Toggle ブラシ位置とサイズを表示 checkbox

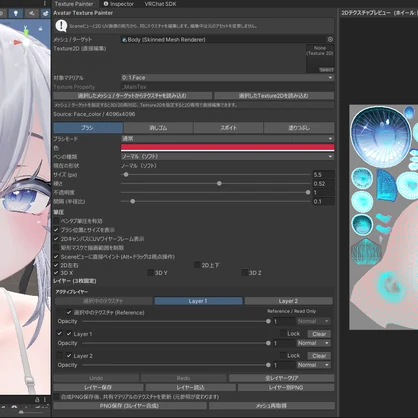click(x=56, y=230)
